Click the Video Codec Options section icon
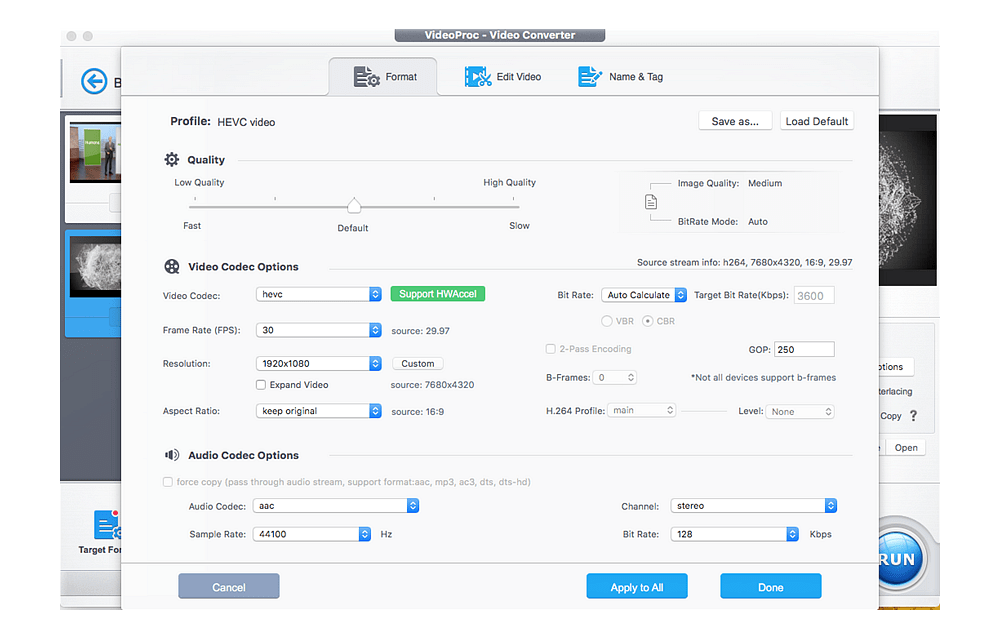Image resolution: width=1000 pixels, height=639 pixels. pyautogui.click(x=170, y=267)
